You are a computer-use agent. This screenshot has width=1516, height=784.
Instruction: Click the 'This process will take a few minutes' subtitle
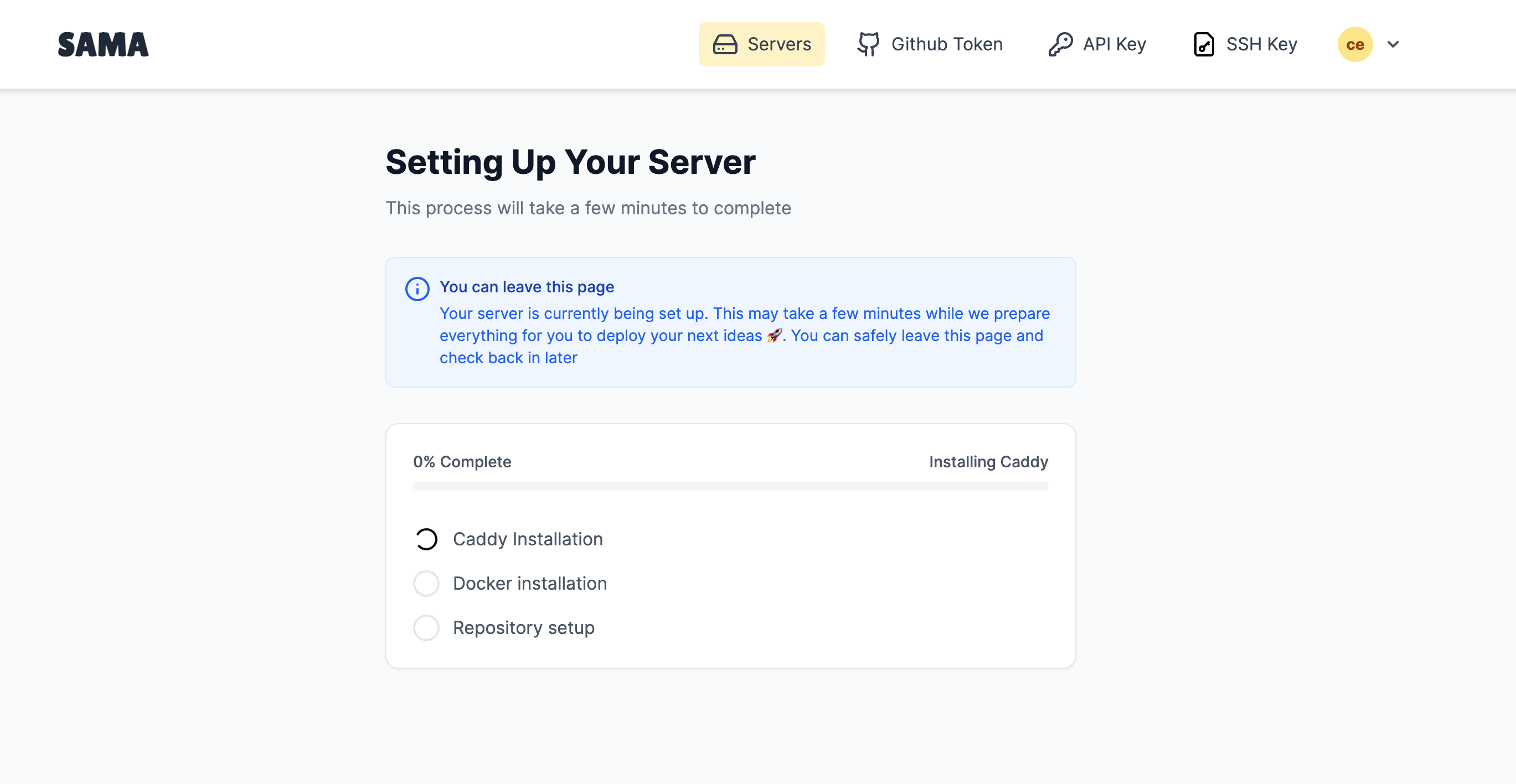pyautogui.click(x=588, y=208)
